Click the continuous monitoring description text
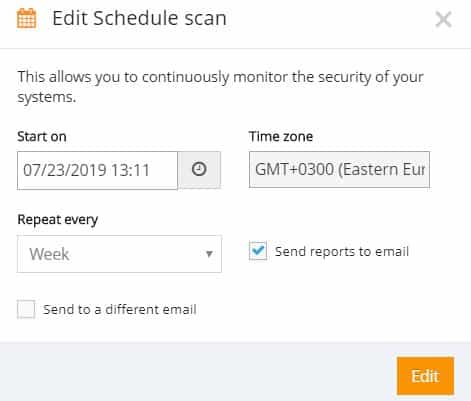The height and width of the screenshot is (401, 471). tap(220, 87)
